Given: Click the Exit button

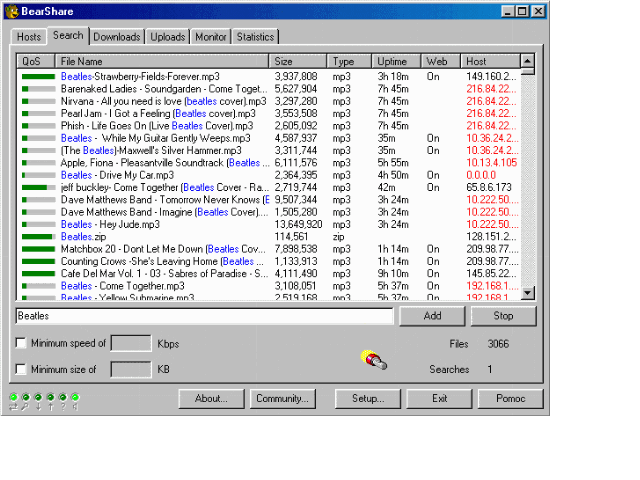Looking at the screenshot, I should (x=439, y=398).
